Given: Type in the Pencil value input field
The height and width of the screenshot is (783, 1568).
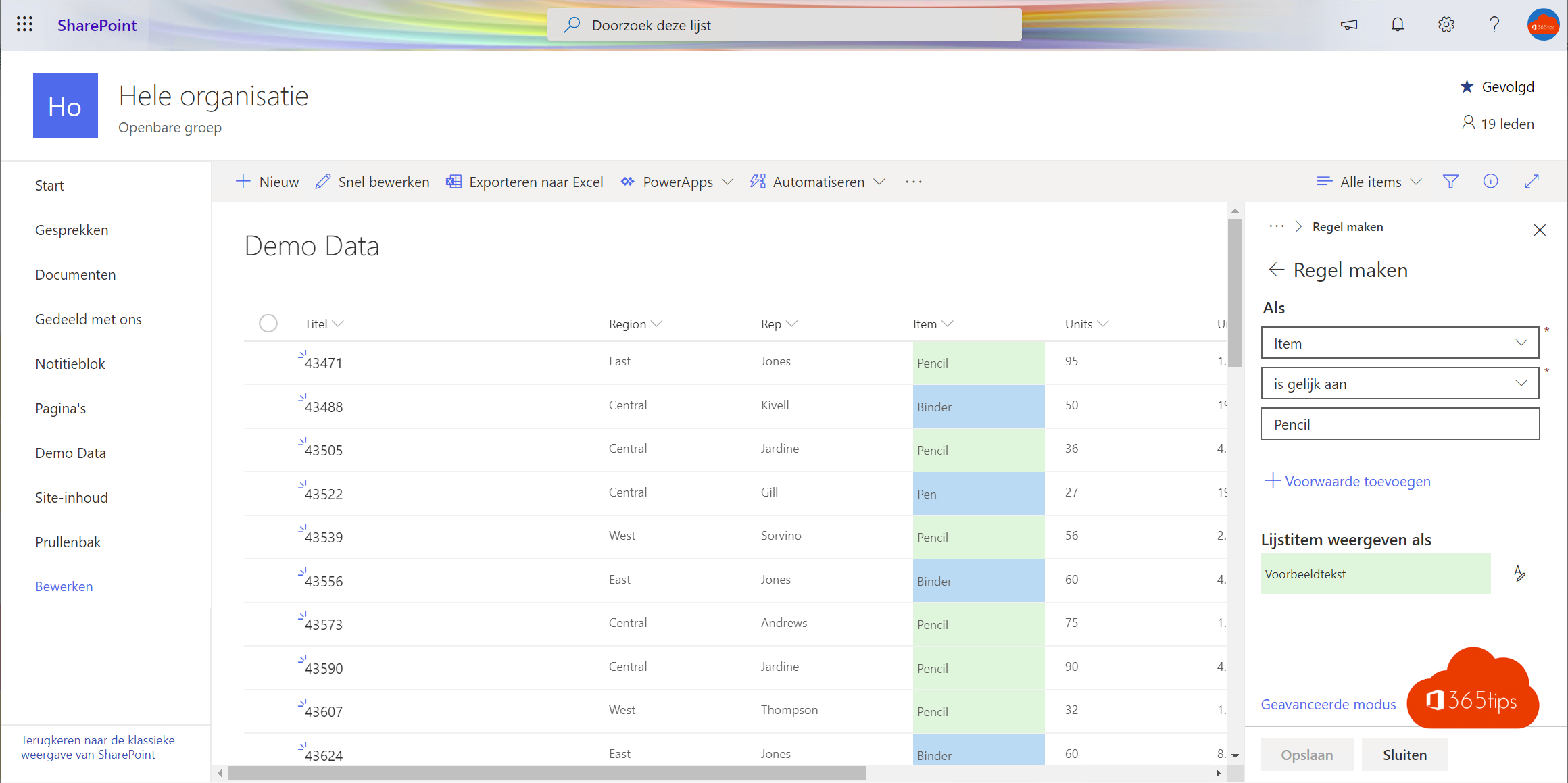Looking at the screenshot, I should point(1400,424).
